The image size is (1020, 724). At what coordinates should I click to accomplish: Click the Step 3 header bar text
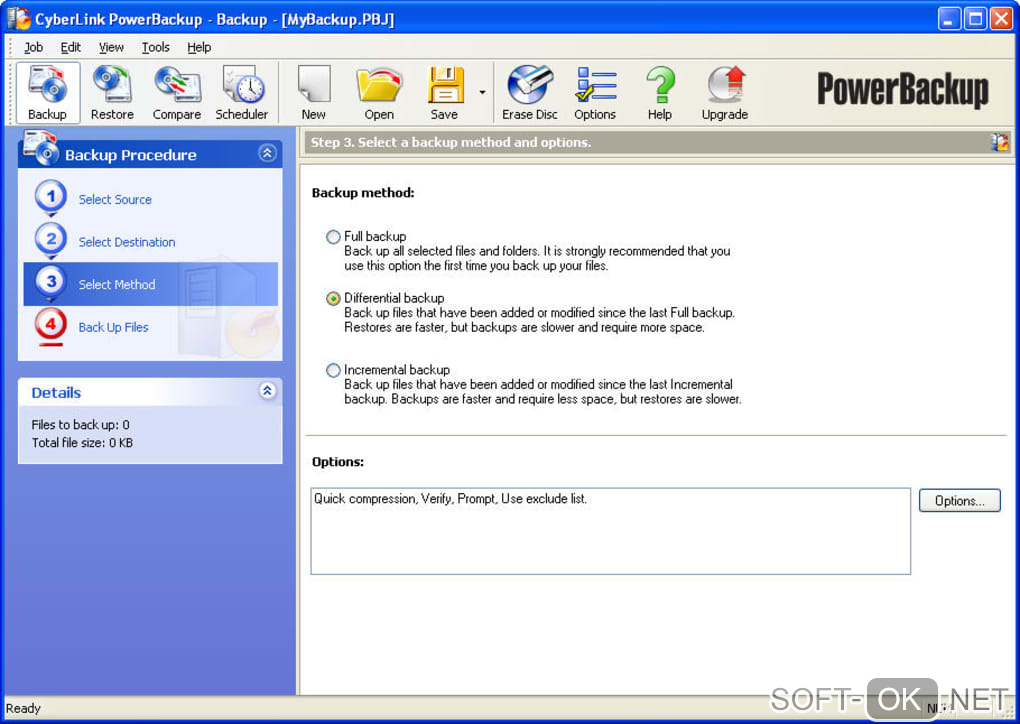451,142
